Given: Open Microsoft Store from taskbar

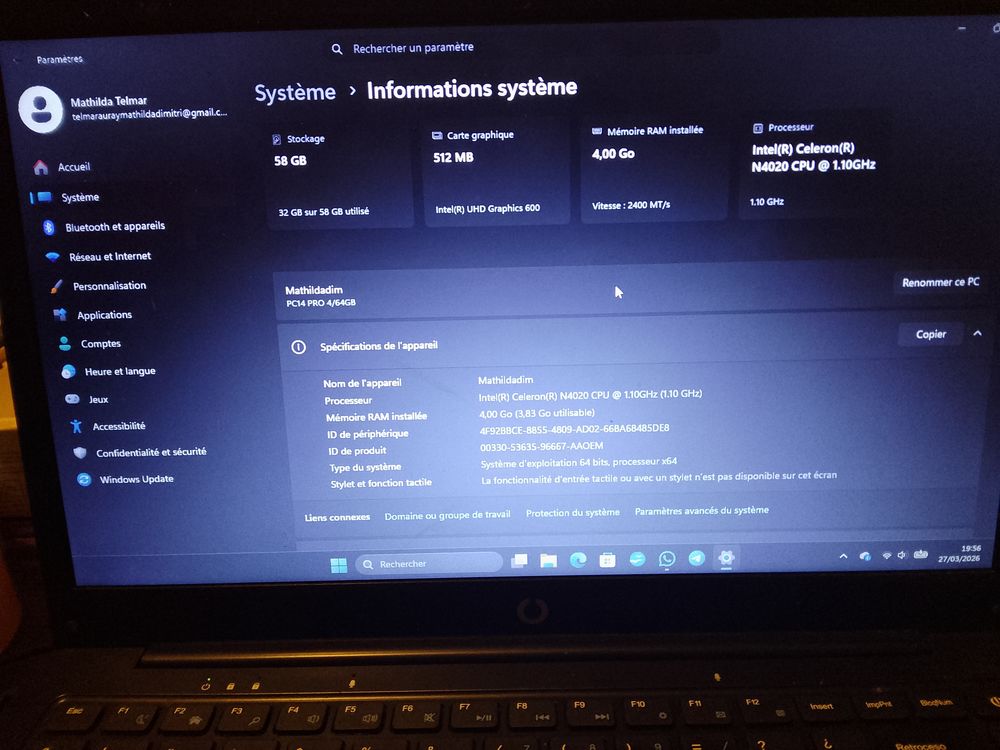Looking at the screenshot, I should point(607,560).
